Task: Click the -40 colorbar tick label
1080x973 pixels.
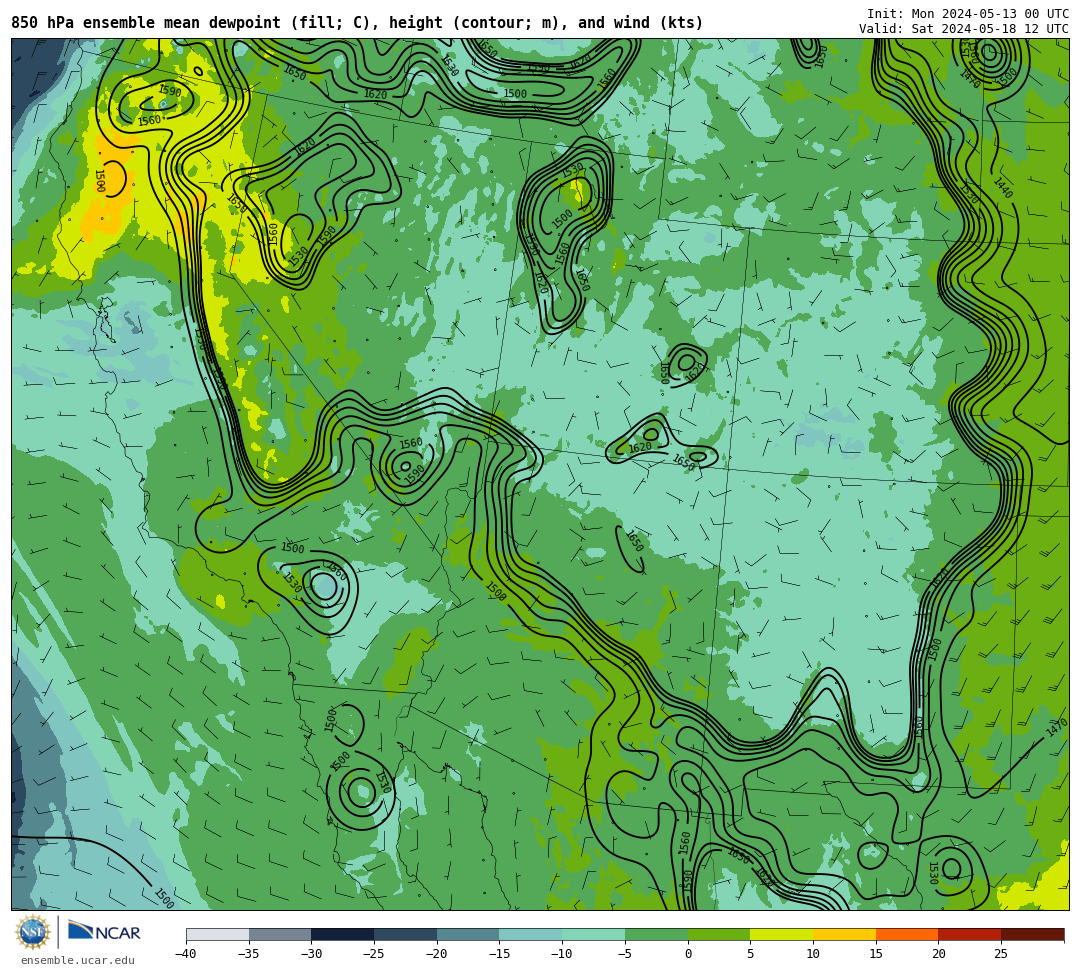Action: pyautogui.click(x=186, y=954)
